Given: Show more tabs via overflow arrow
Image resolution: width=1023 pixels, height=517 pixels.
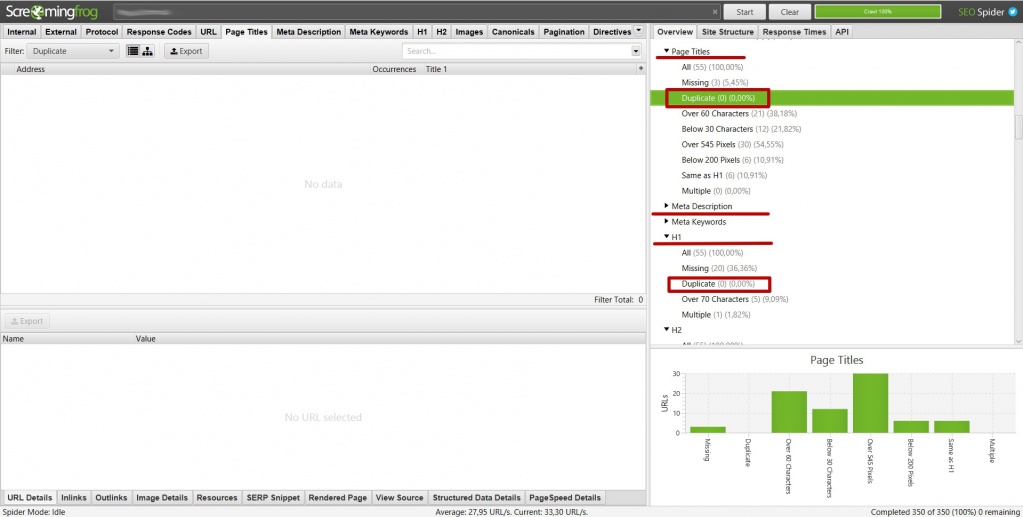Looking at the screenshot, I should [639, 31].
